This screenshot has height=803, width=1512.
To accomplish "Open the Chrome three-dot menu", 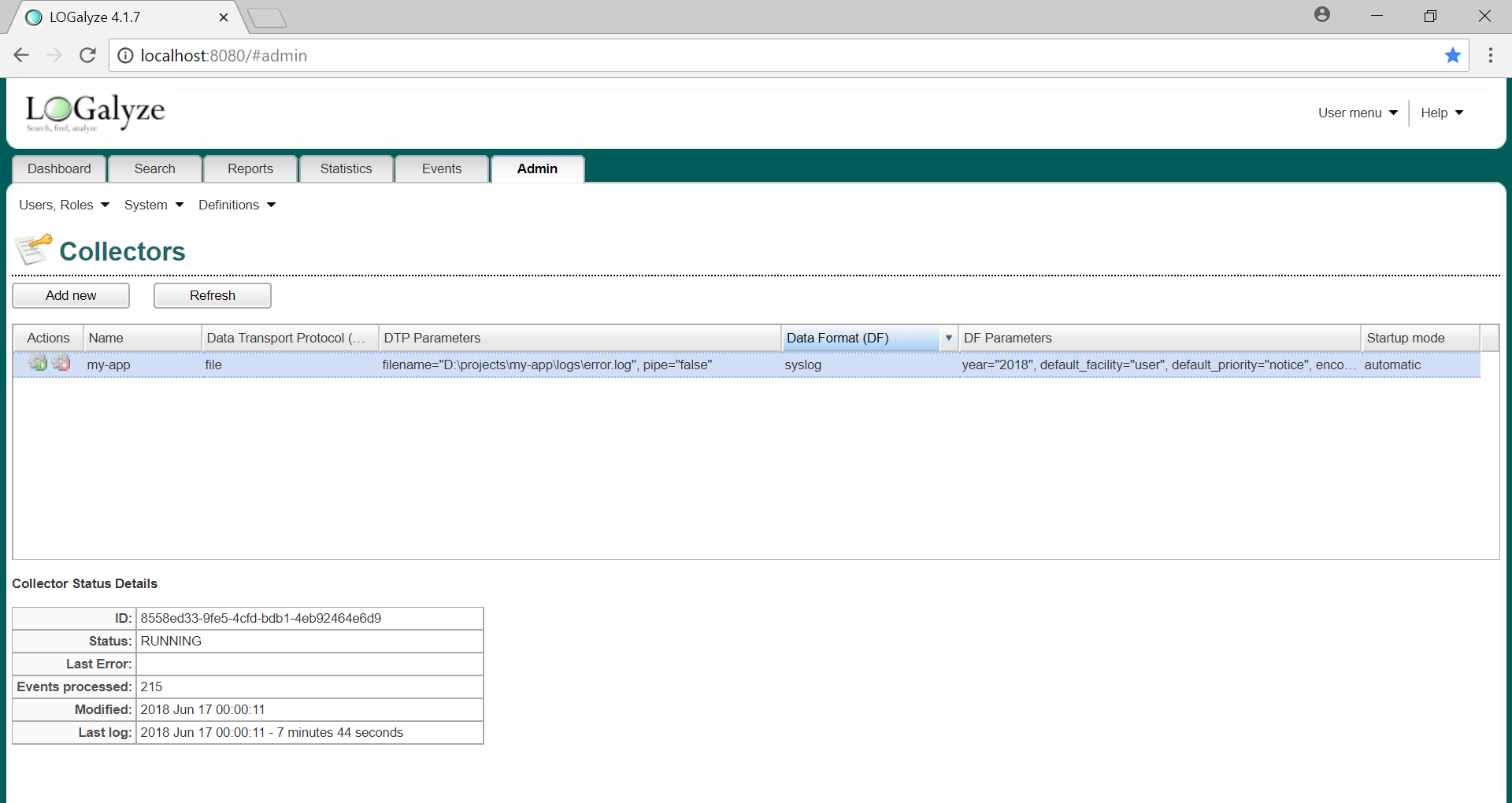I will 1490,55.
